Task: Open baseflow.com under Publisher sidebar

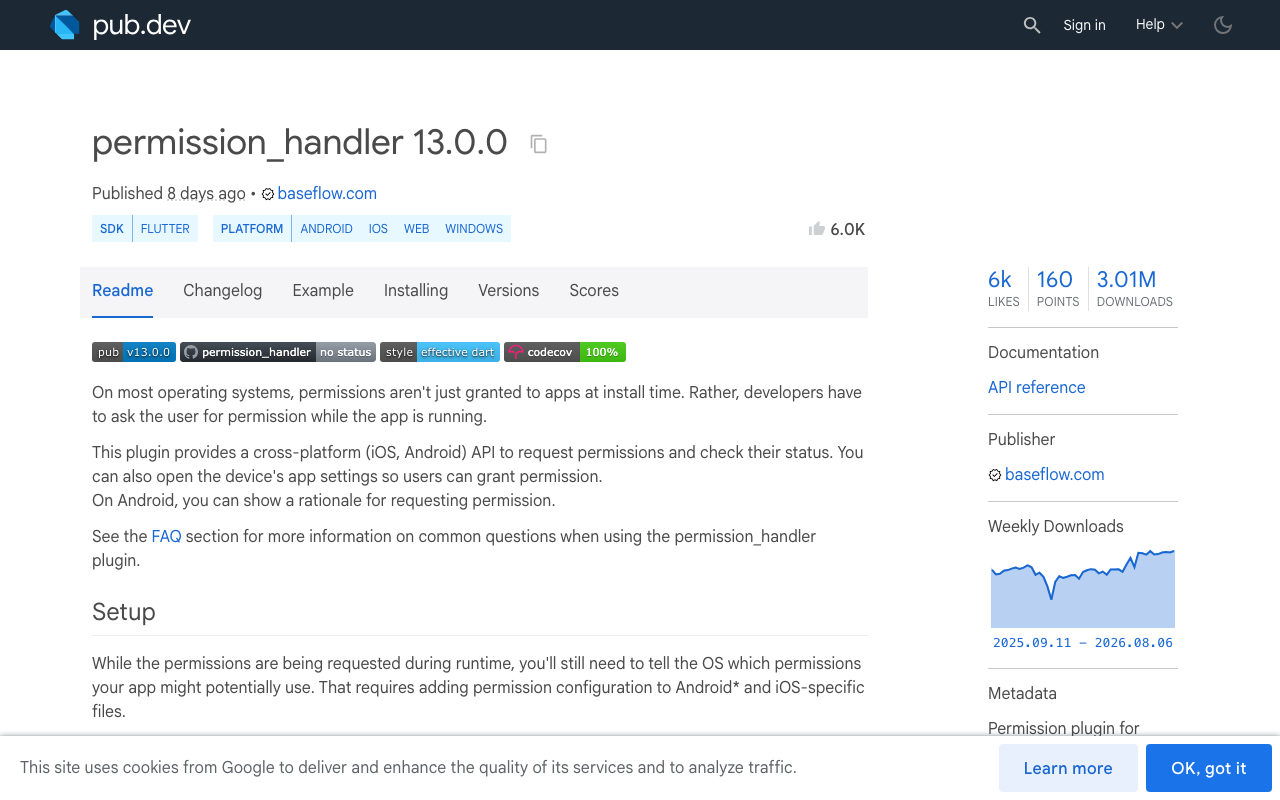Action: (x=1055, y=475)
